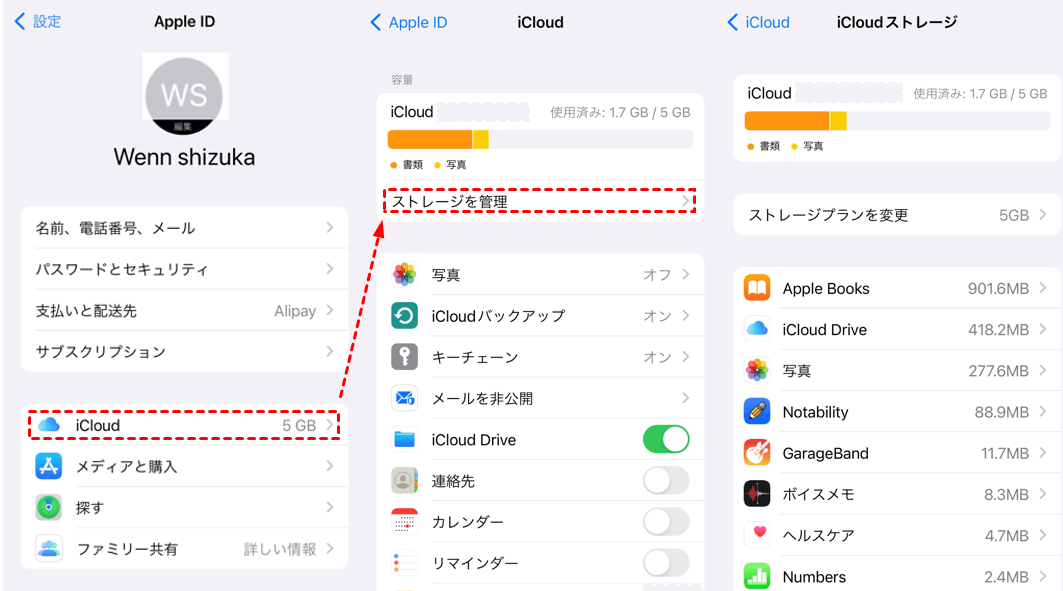Open chevron on ストレージを管理 row

point(685,201)
